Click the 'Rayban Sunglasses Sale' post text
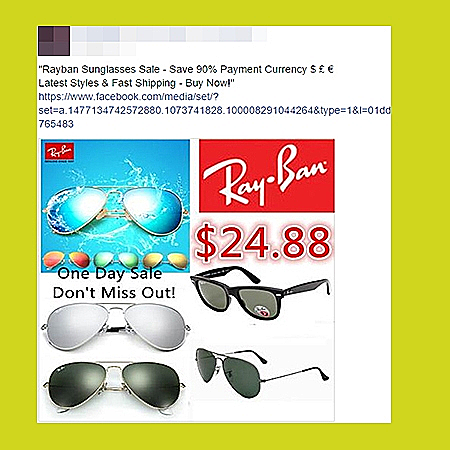 pos(99,69)
